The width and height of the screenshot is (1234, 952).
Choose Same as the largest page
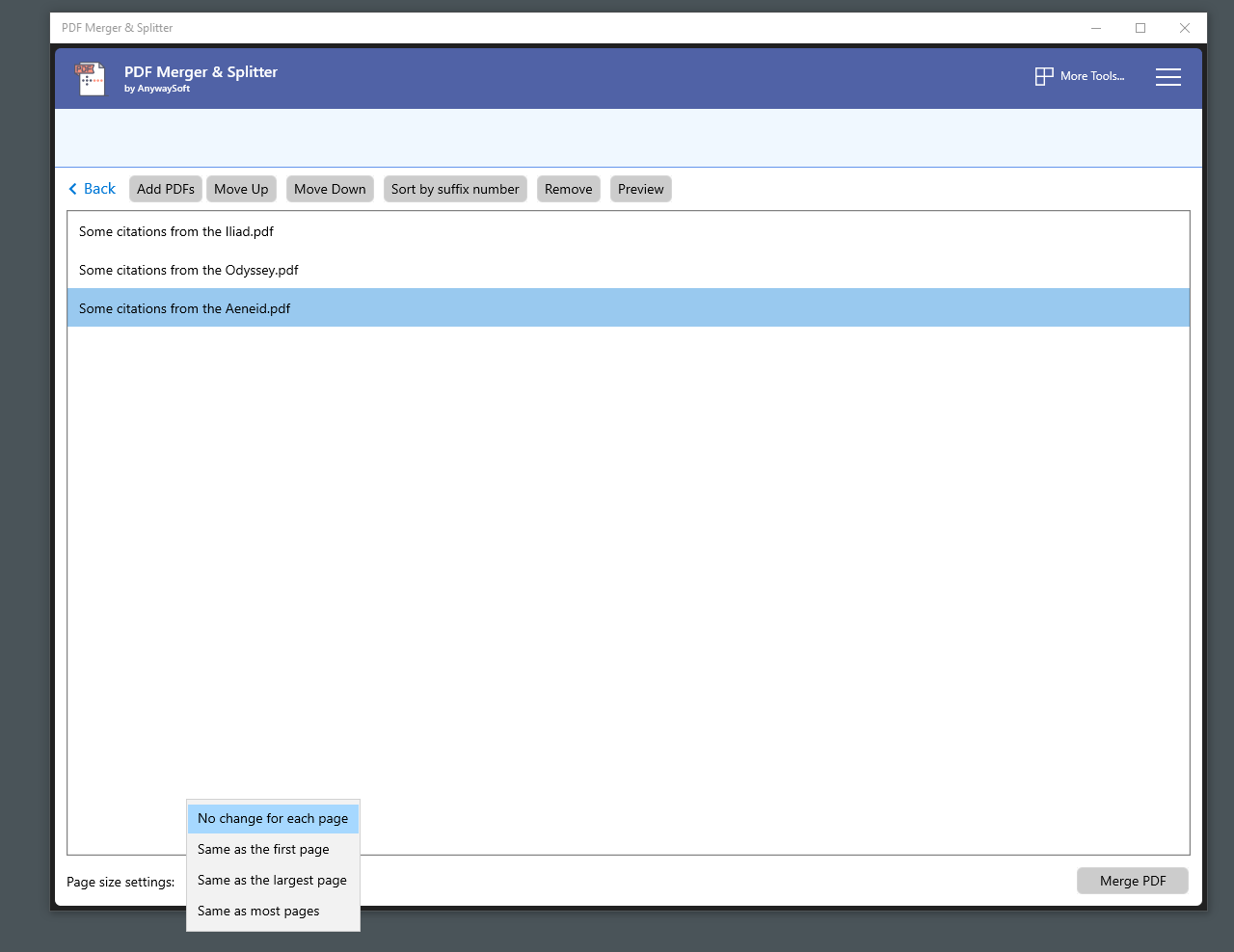[273, 881]
